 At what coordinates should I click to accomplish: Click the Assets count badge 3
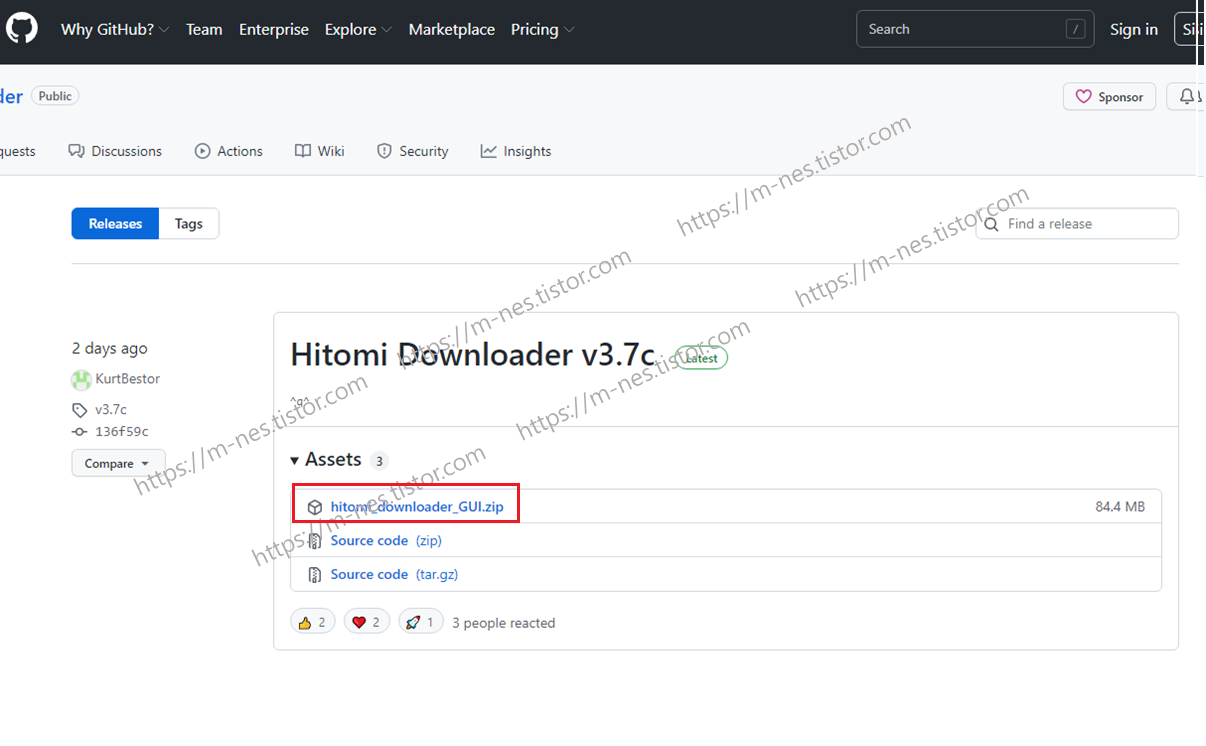coord(379,461)
